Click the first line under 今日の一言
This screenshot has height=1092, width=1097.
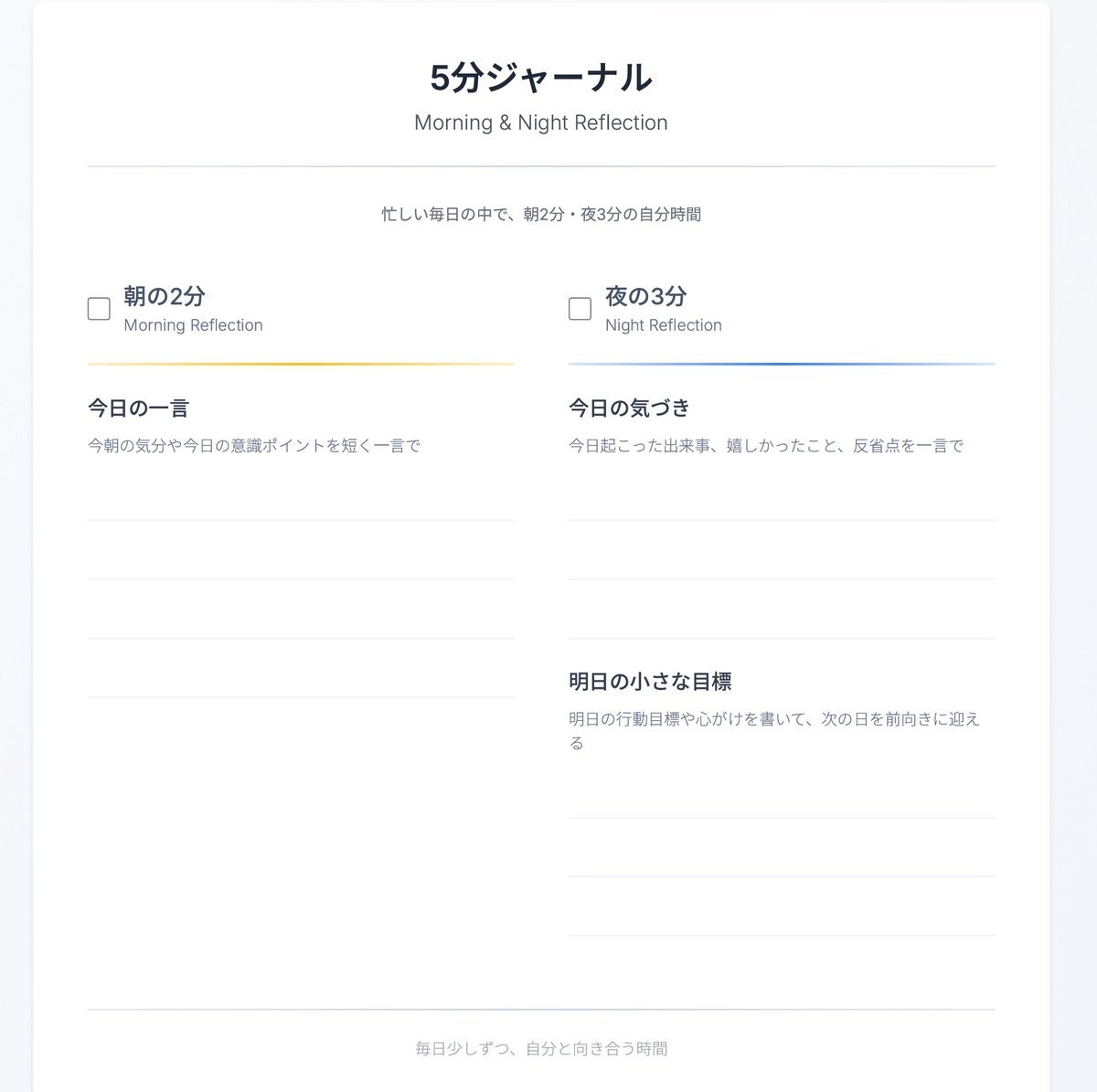[x=301, y=492]
